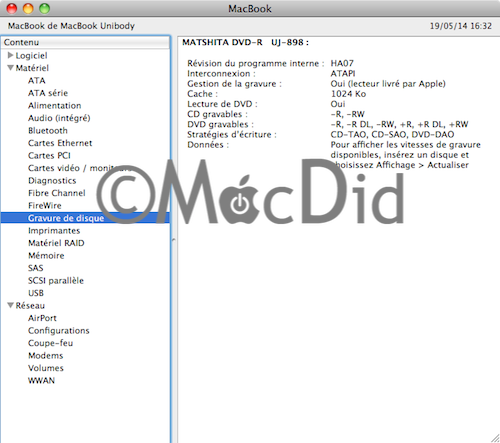
Task: Select the highlighted Gravure de disque row
Action: 85,218
